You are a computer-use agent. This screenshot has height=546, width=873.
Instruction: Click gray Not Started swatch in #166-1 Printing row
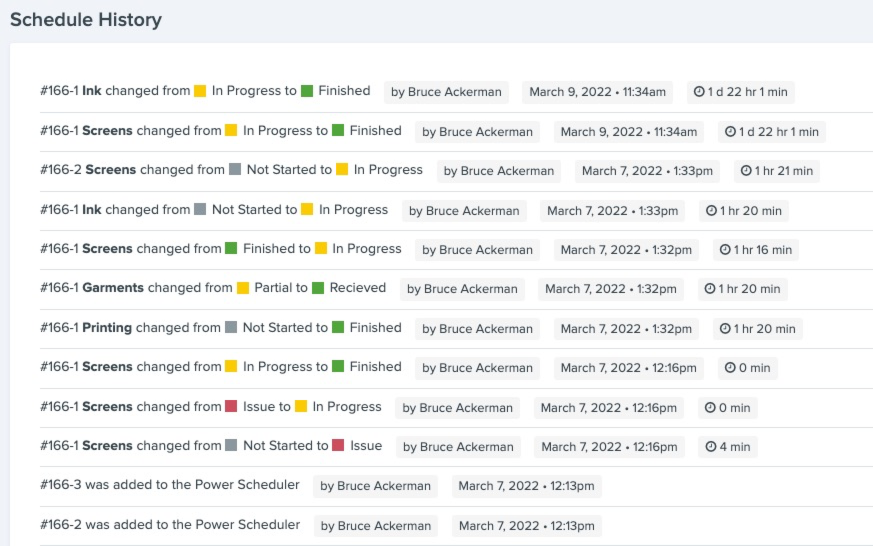[x=231, y=327]
